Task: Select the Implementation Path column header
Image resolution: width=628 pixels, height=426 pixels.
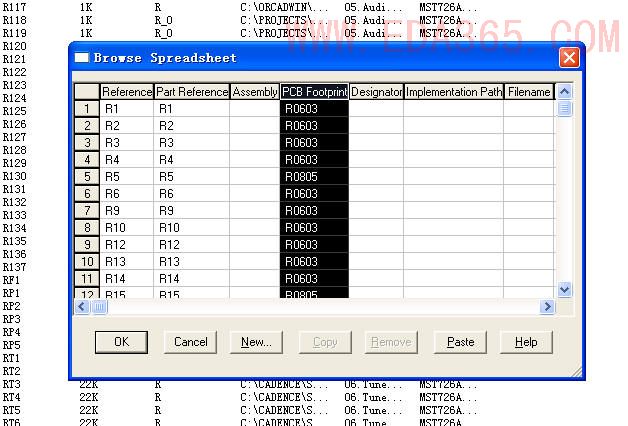Action: click(x=453, y=92)
